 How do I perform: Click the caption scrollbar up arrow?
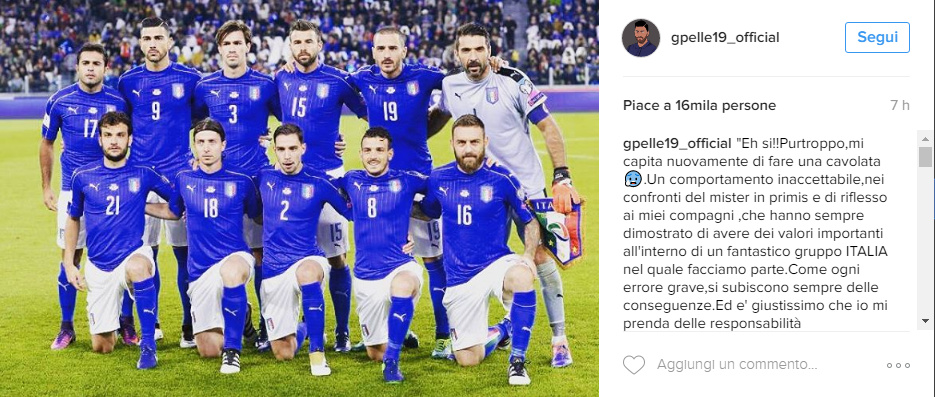925,138
